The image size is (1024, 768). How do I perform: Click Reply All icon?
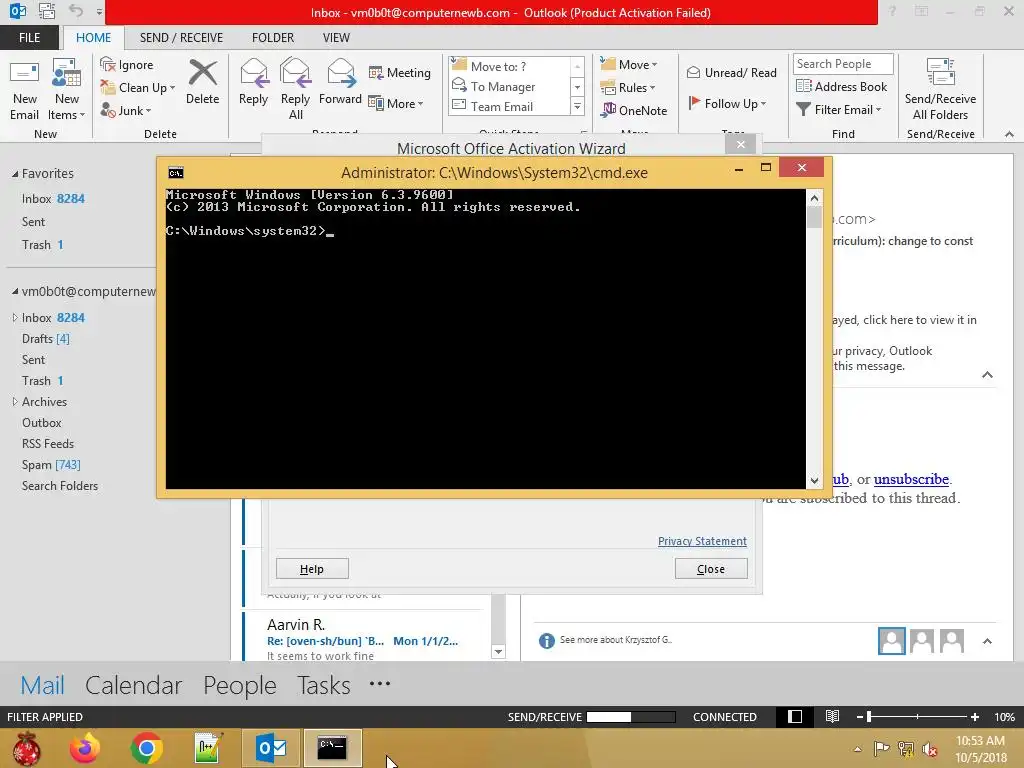point(295,90)
